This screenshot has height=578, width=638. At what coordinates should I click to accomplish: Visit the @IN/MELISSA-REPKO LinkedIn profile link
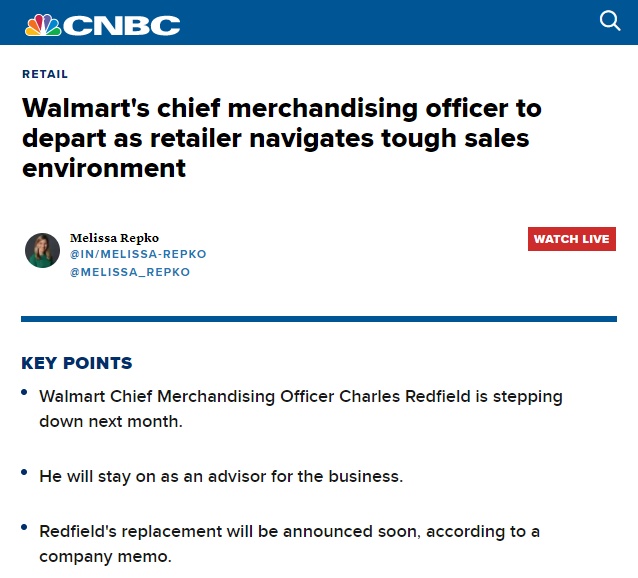point(137,254)
